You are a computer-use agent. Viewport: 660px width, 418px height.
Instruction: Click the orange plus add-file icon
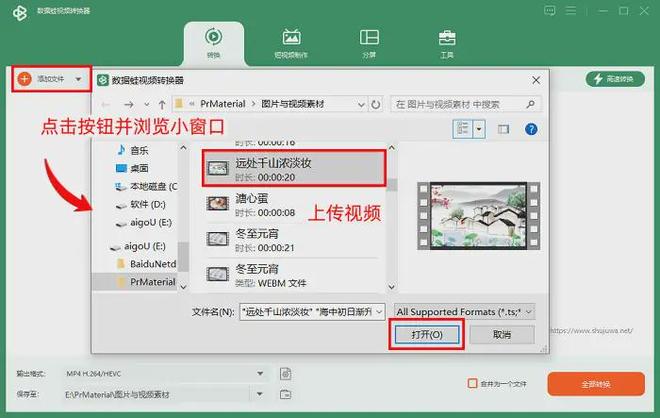(24, 79)
